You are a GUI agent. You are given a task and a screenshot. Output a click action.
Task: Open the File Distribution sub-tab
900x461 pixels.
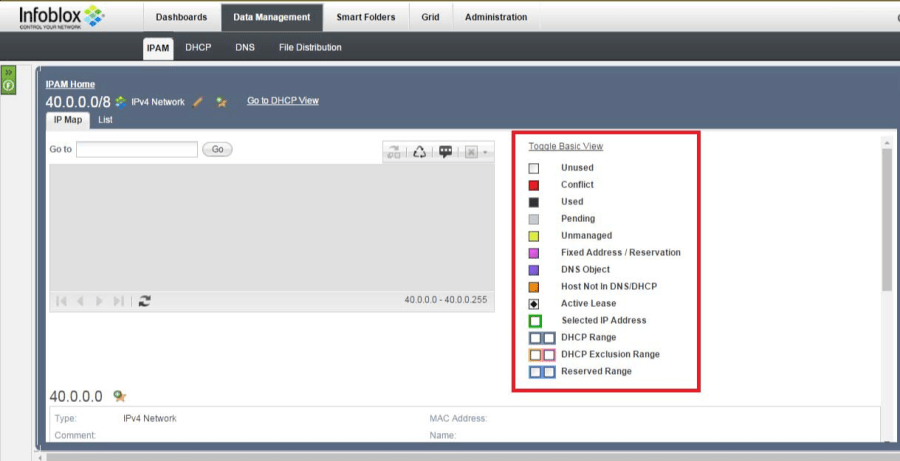click(310, 48)
